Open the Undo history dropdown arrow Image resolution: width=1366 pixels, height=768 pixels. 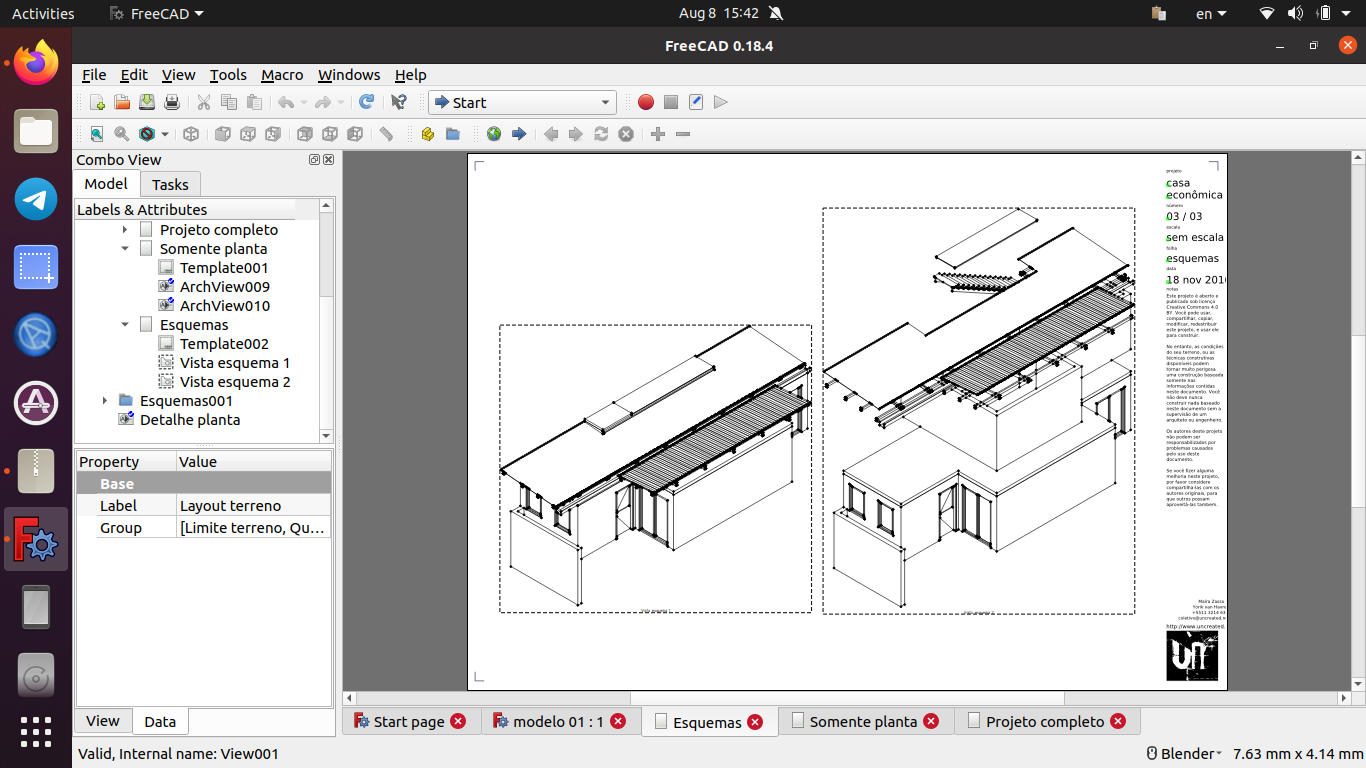coord(304,102)
